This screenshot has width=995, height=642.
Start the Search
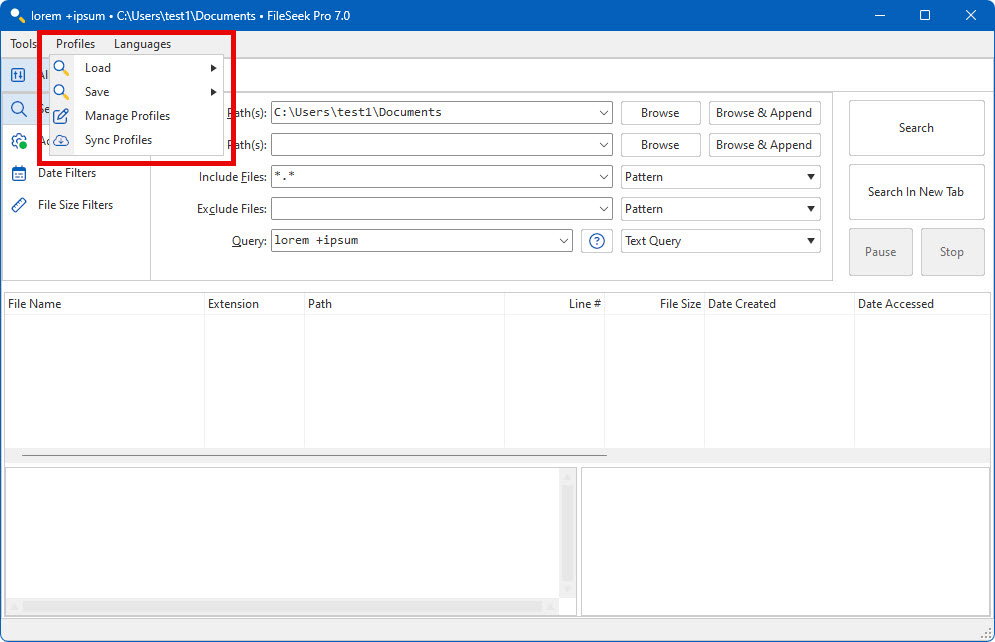coord(916,128)
